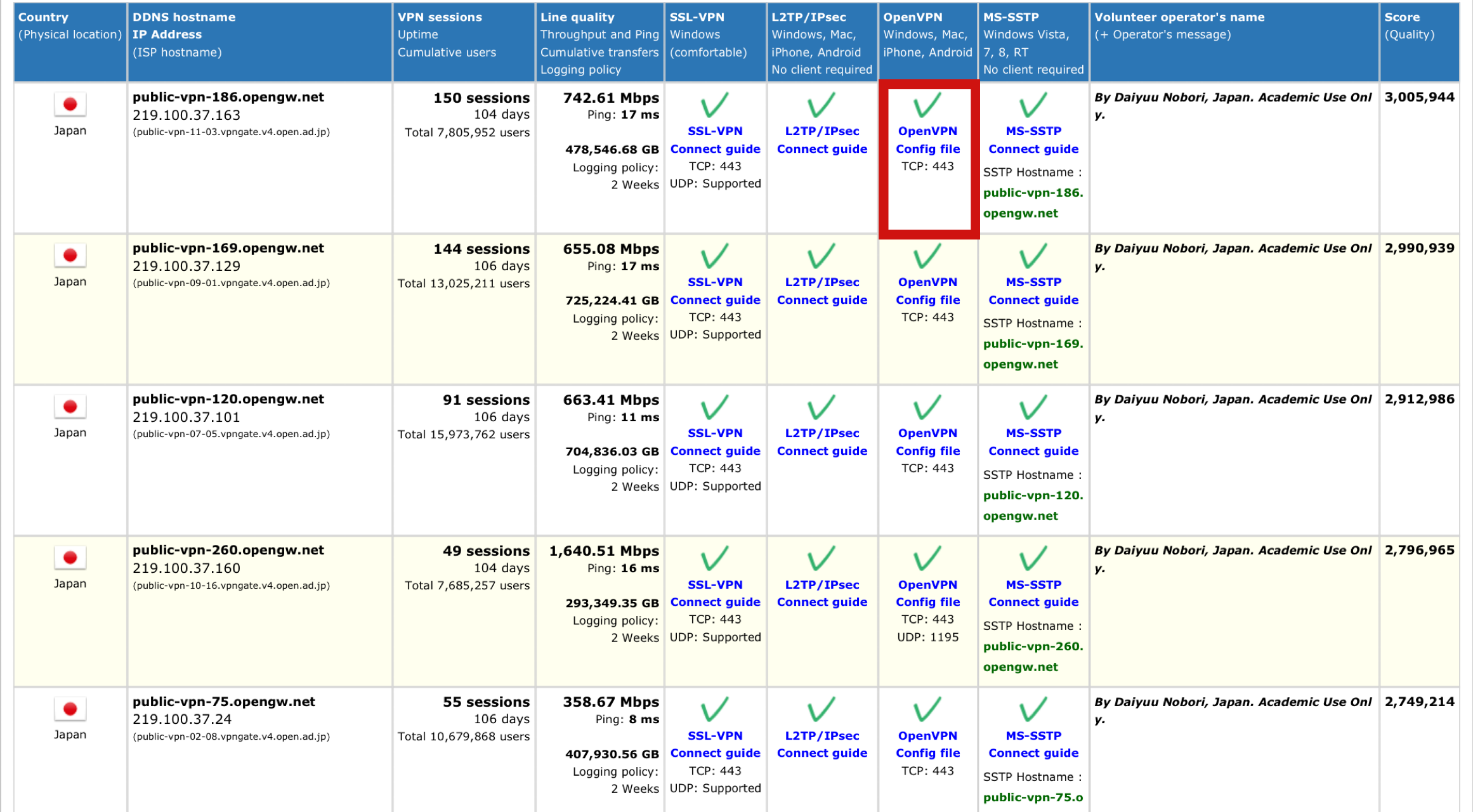Viewport: 1473px width, 812px height.
Task: Click MS-SSTP green checkmark in public-vpn-169 row
Action: [x=1033, y=256]
